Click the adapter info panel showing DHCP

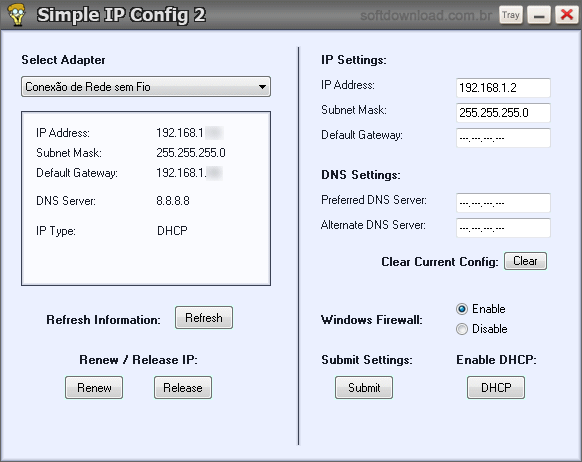[146, 199]
